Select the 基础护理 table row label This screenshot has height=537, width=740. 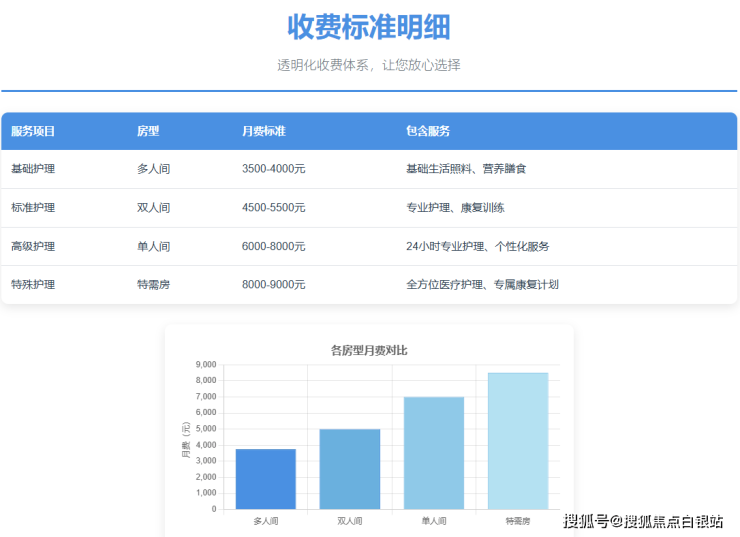(x=33, y=169)
